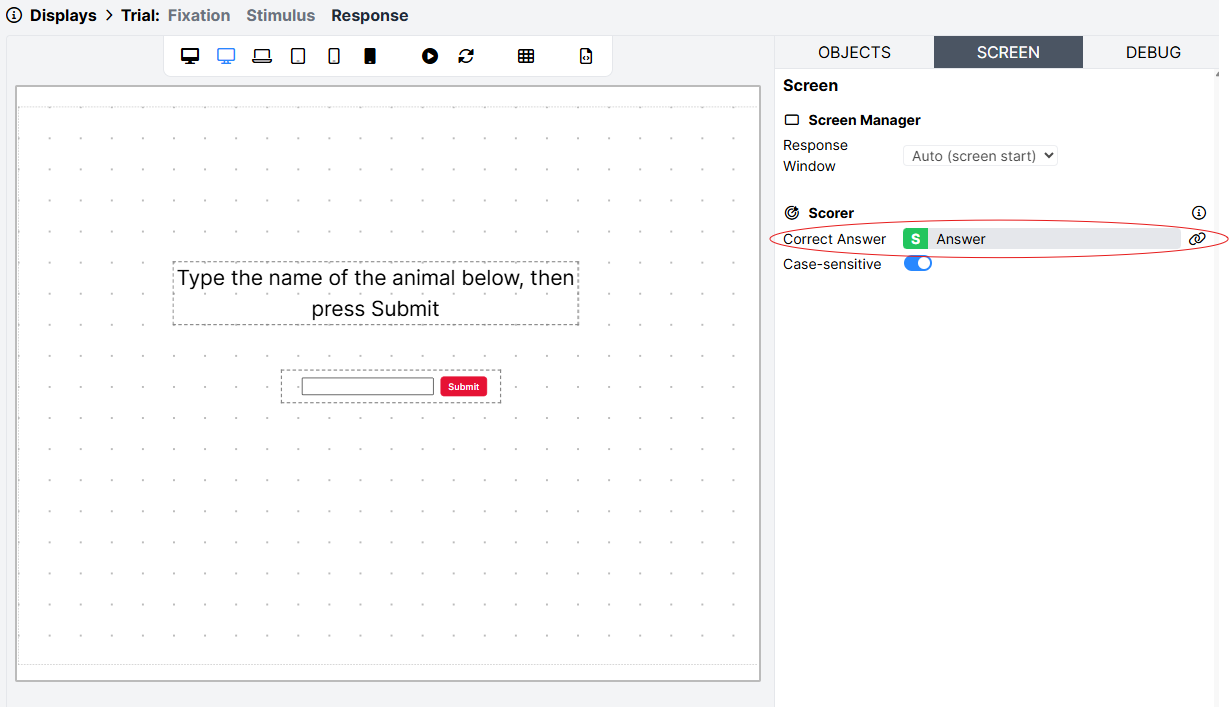Viewport: 1229px width, 707px height.
Task: Click the Screen panel title
Action: pyautogui.click(x=811, y=86)
